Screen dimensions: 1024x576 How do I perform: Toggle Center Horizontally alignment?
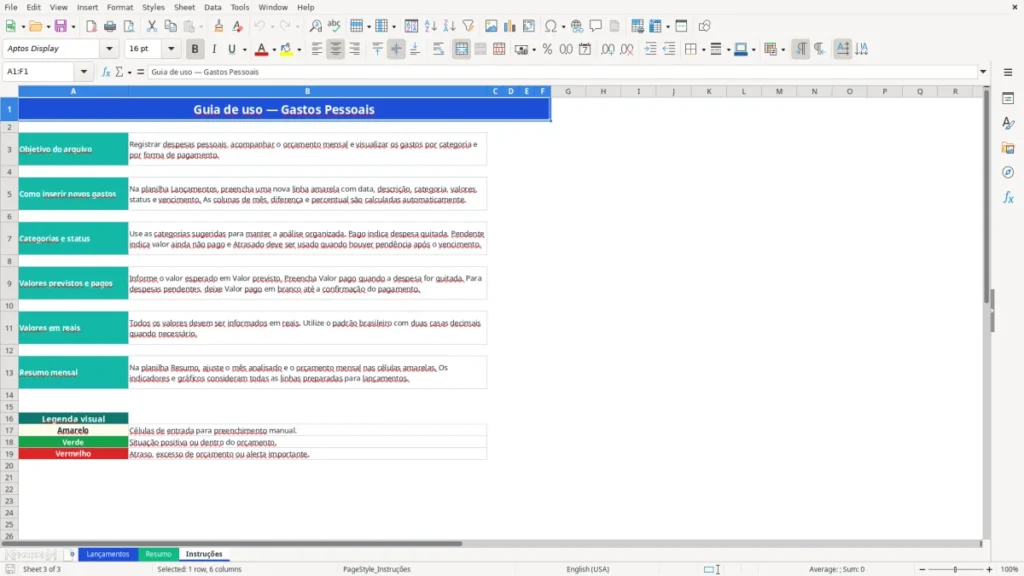[x=336, y=49]
